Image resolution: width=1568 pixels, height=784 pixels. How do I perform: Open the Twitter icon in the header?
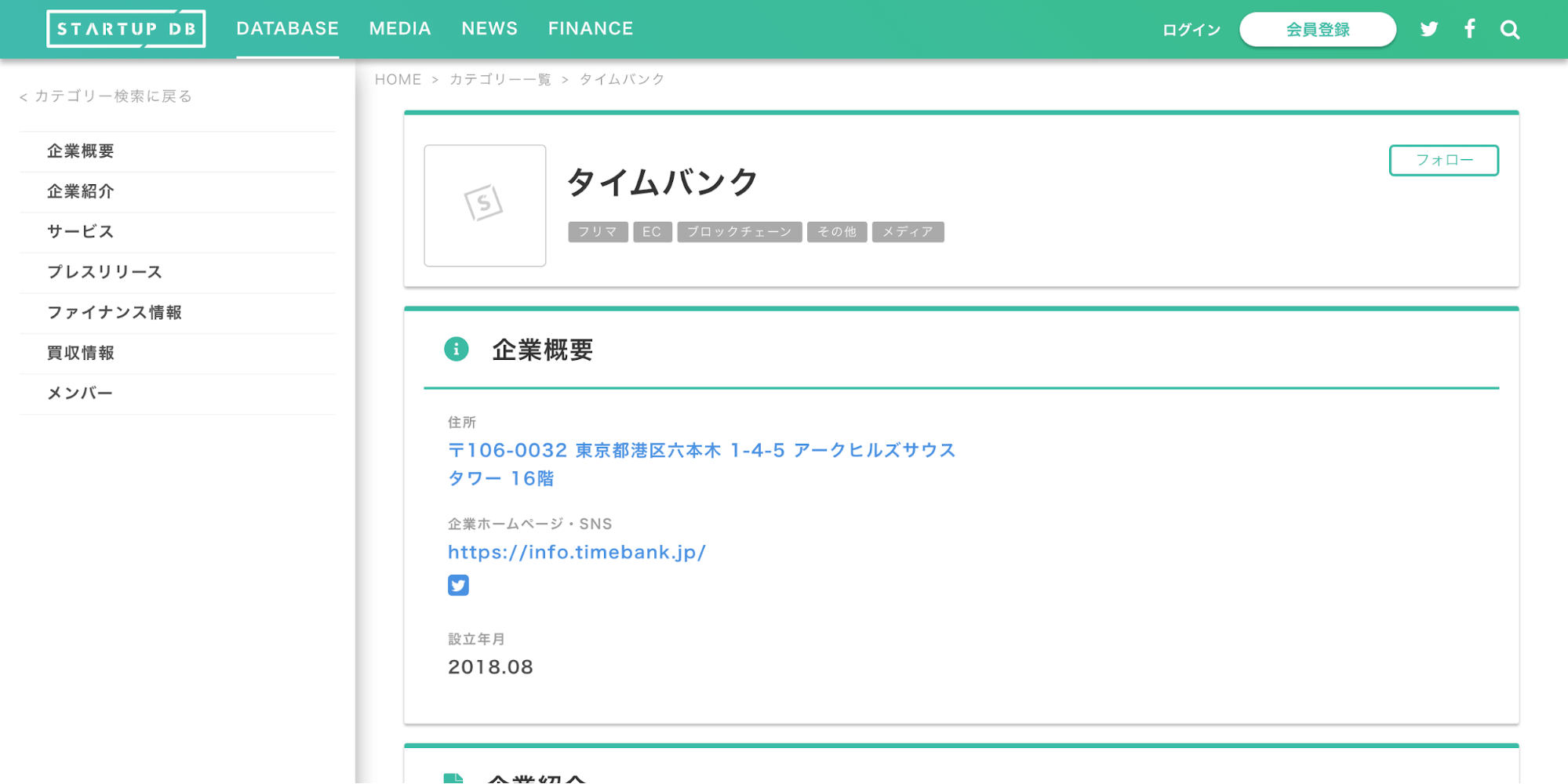pos(1429,30)
